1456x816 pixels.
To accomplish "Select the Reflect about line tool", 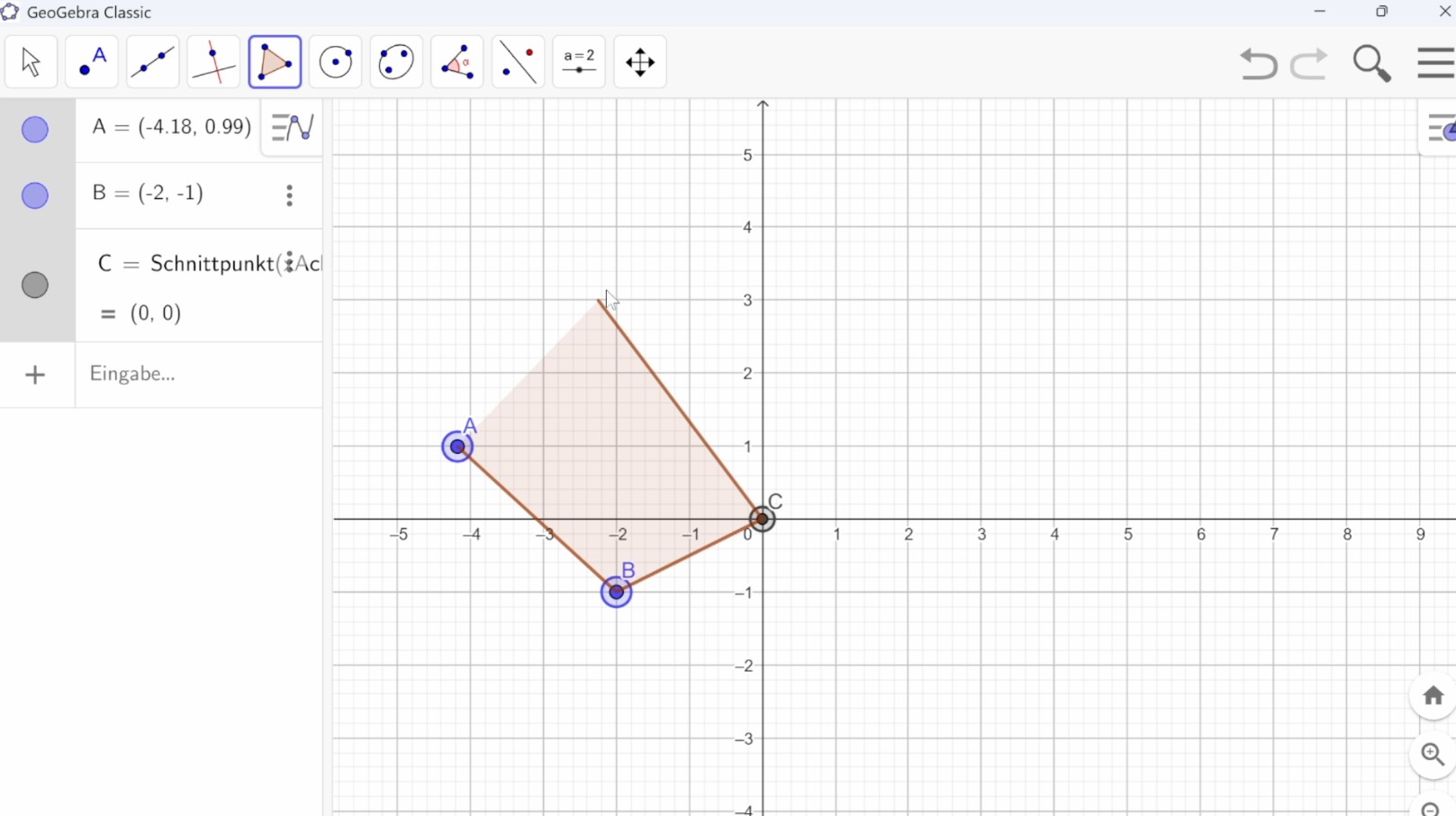I will 519,62.
